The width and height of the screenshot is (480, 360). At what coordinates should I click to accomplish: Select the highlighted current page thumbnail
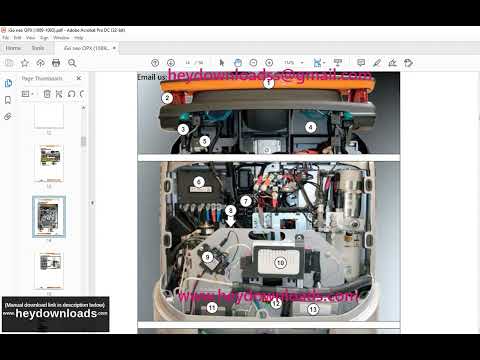[49, 217]
